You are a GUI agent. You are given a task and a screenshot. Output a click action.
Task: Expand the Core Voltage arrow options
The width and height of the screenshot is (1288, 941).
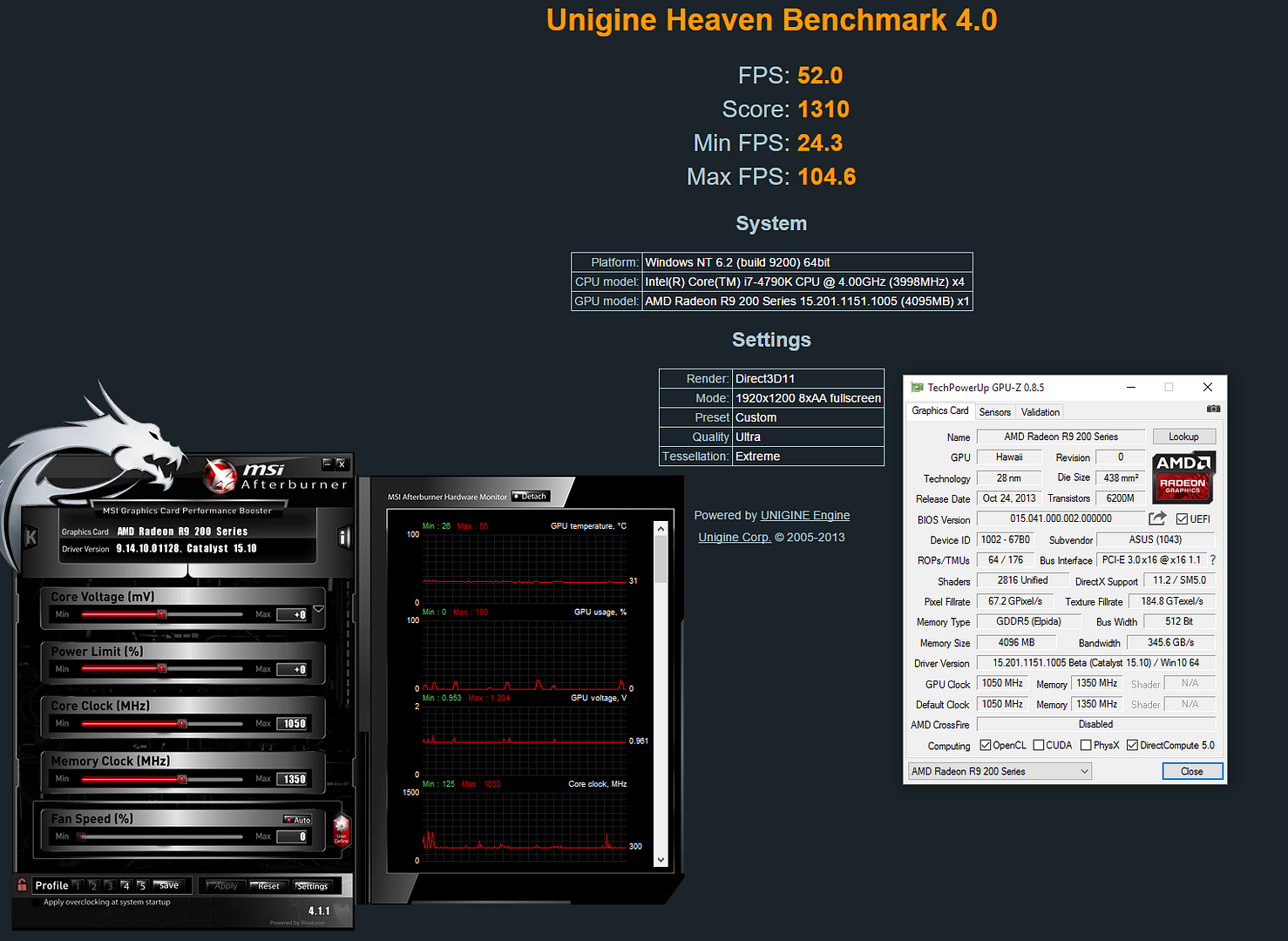[319, 609]
